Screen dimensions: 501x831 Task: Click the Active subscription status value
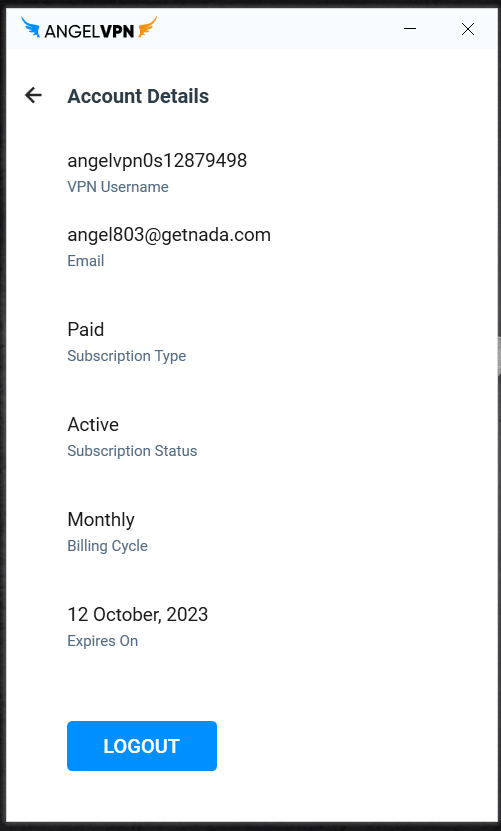[x=93, y=425]
